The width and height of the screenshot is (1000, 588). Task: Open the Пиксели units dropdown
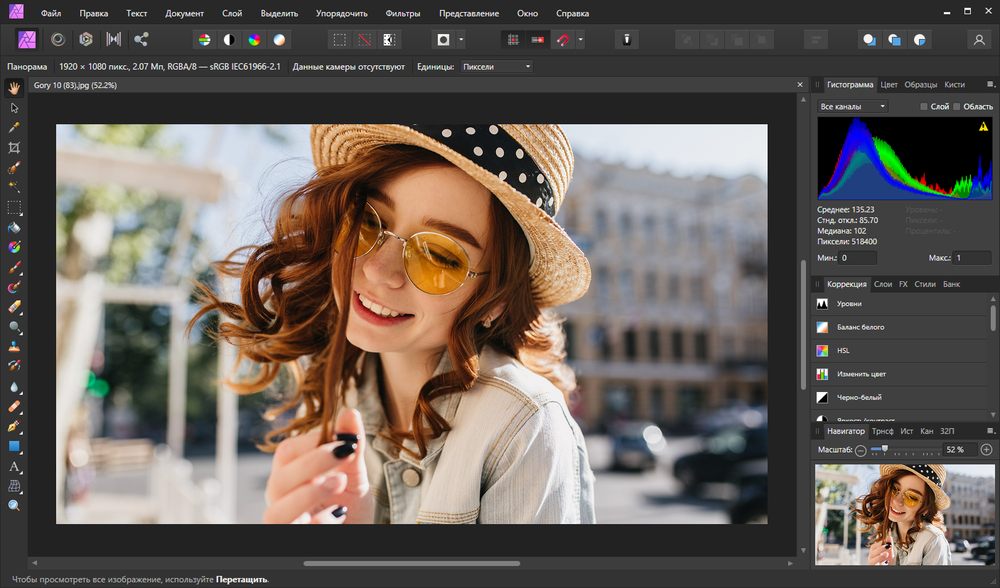[x=496, y=66]
